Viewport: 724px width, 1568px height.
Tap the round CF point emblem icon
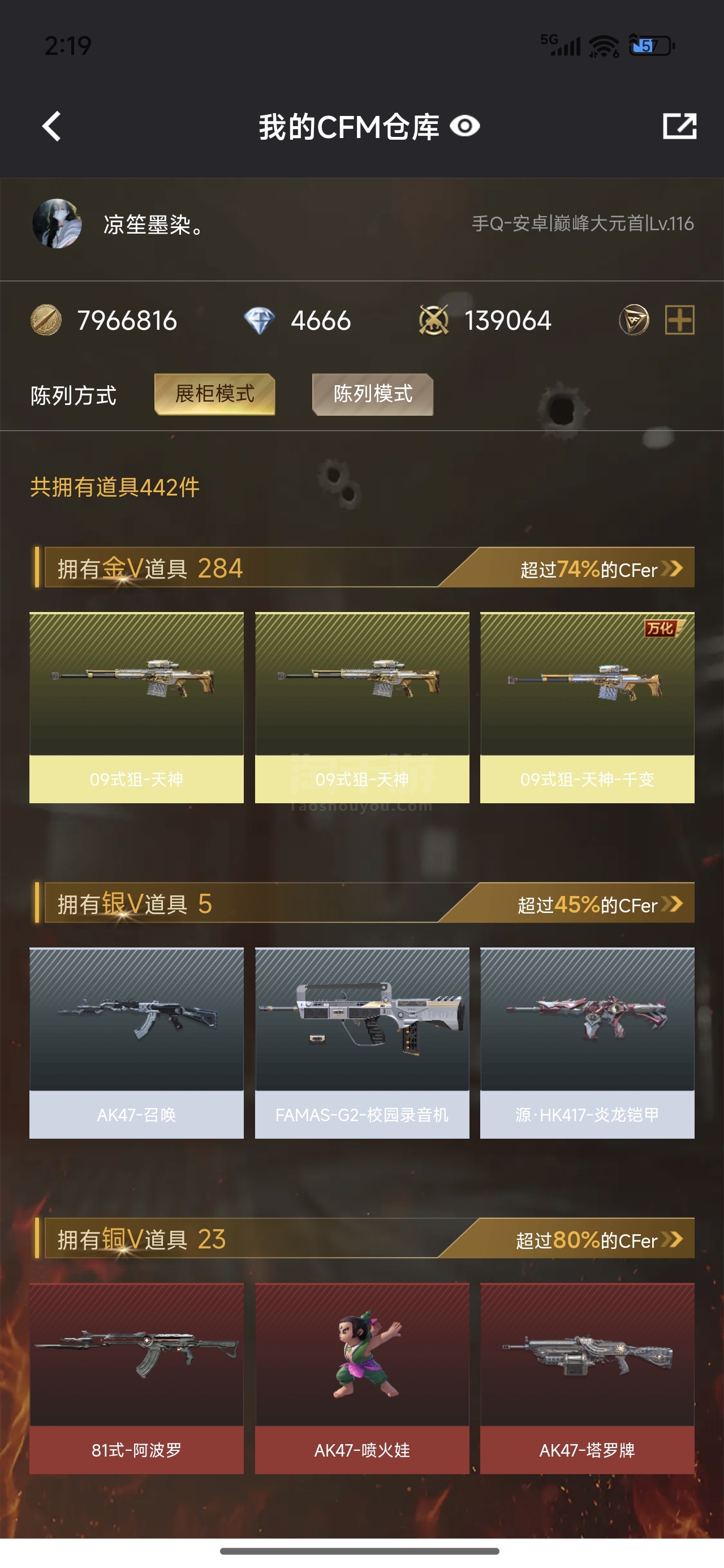click(634, 320)
